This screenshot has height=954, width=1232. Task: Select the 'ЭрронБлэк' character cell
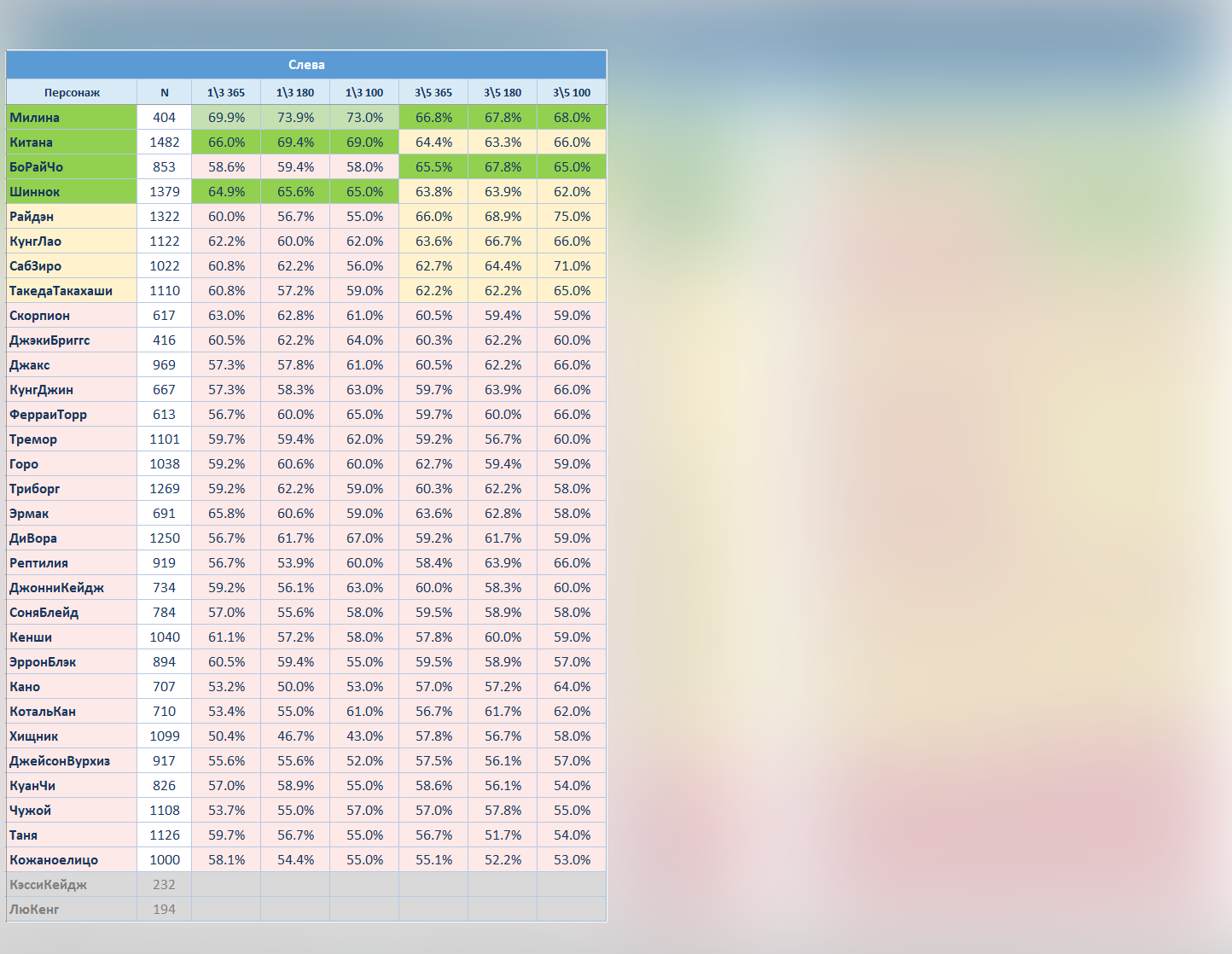[x=72, y=662]
